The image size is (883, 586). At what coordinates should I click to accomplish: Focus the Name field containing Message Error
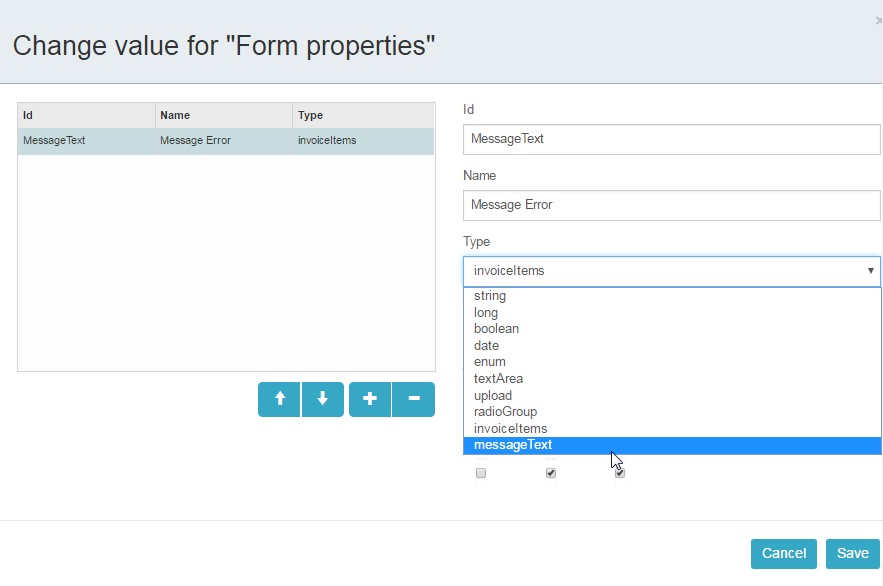pos(671,205)
